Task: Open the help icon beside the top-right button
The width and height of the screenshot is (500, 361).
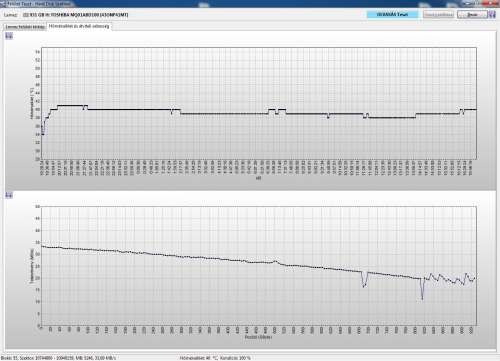Action: pyautogui.click(x=492, y=14)
